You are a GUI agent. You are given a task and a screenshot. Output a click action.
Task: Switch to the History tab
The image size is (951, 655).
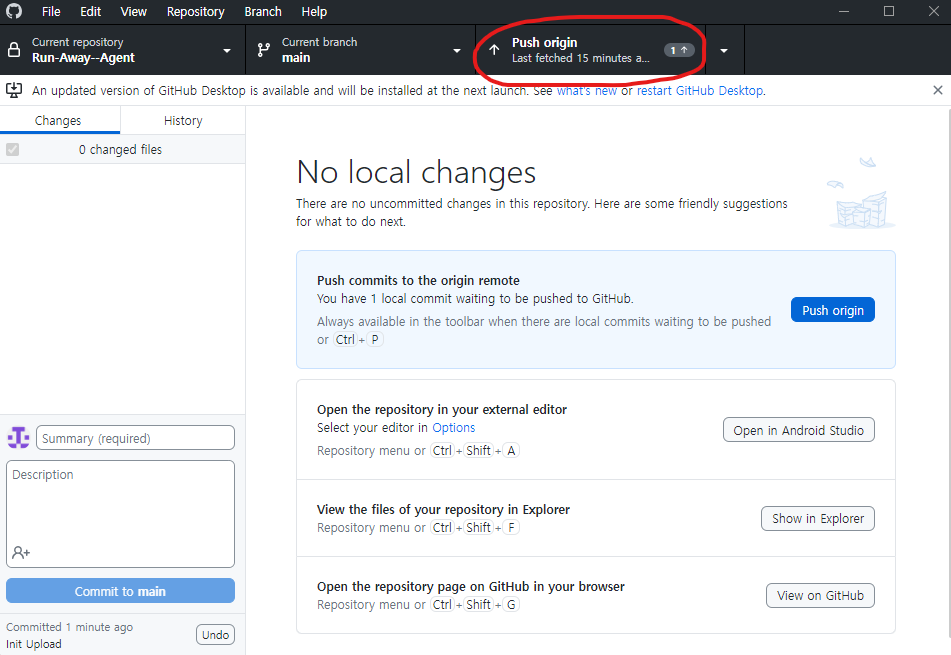point(183,120)
